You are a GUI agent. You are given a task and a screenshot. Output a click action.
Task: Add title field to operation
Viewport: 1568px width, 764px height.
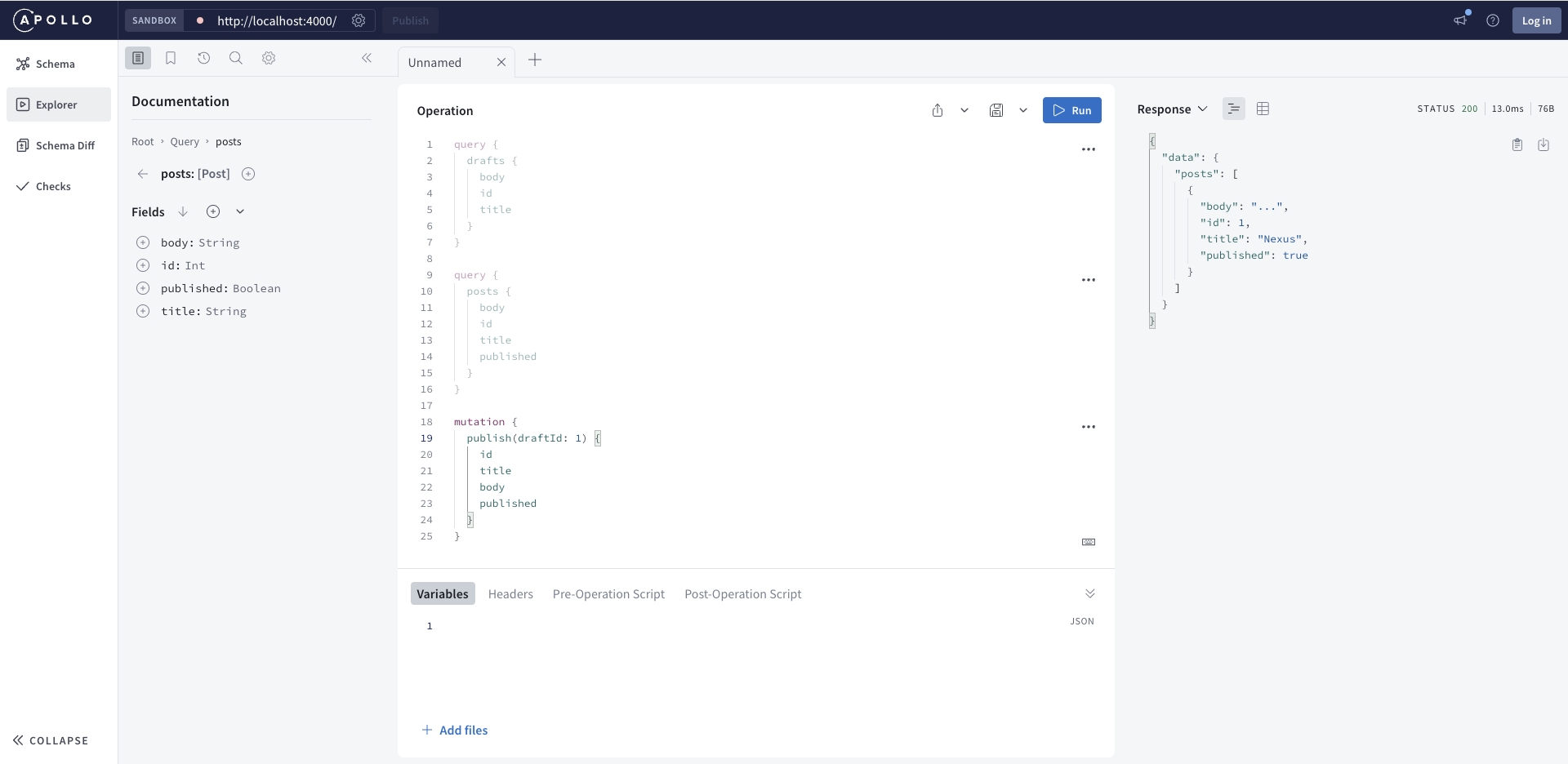(143, 311)
